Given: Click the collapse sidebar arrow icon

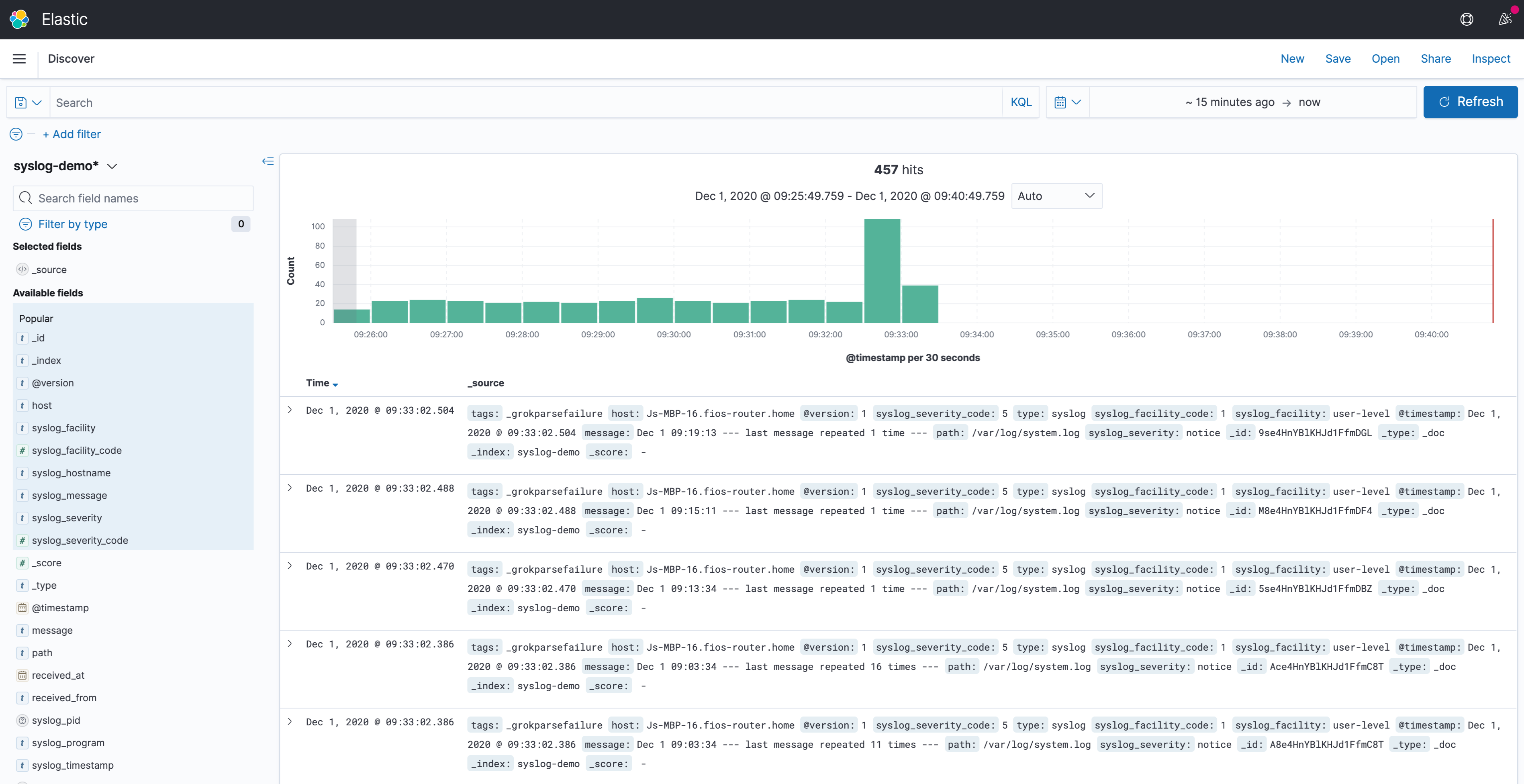Looking at the screenshot, I should (268, 161).
